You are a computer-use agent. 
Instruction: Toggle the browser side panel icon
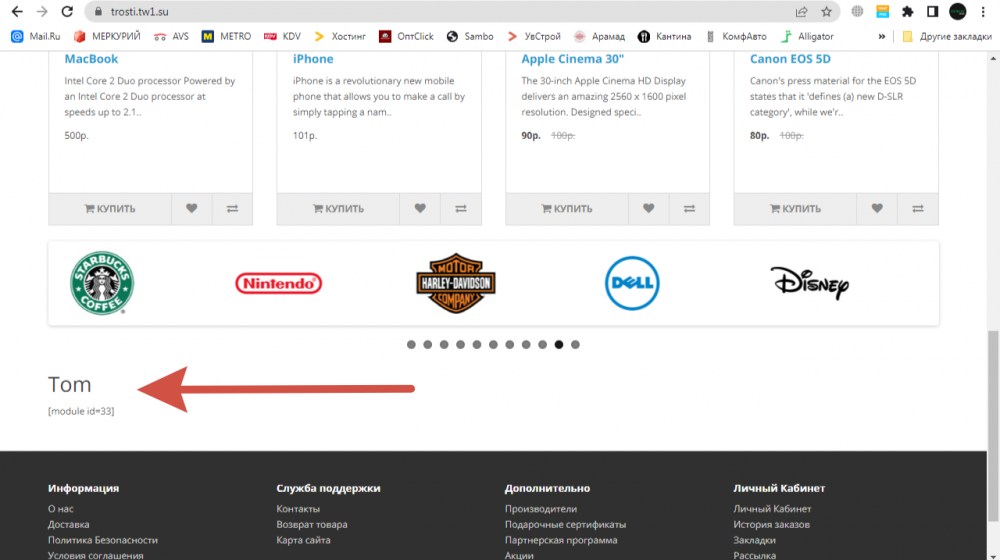click(x=932, y=11)
